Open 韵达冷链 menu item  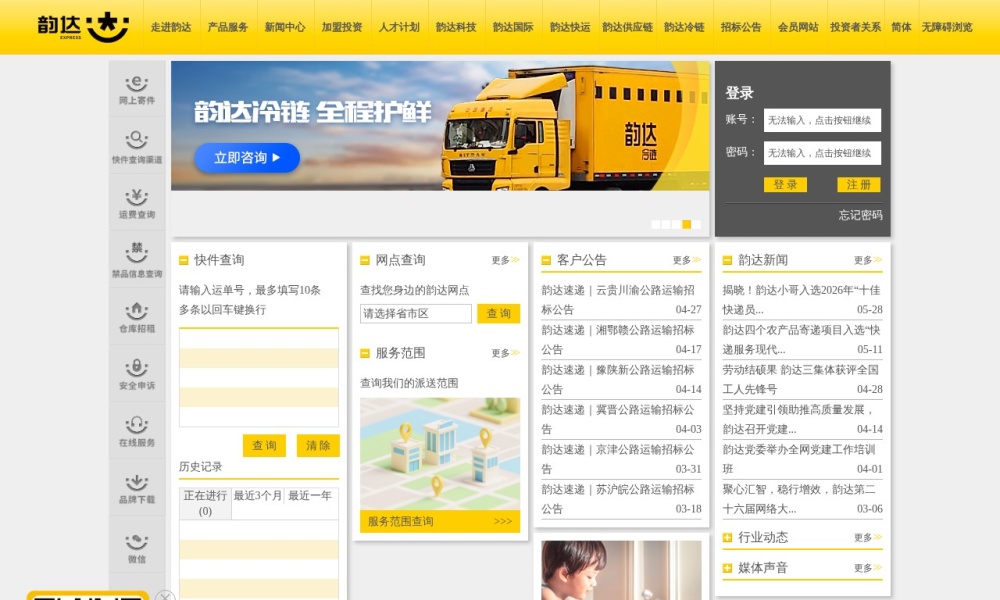(x=684, y=27)
